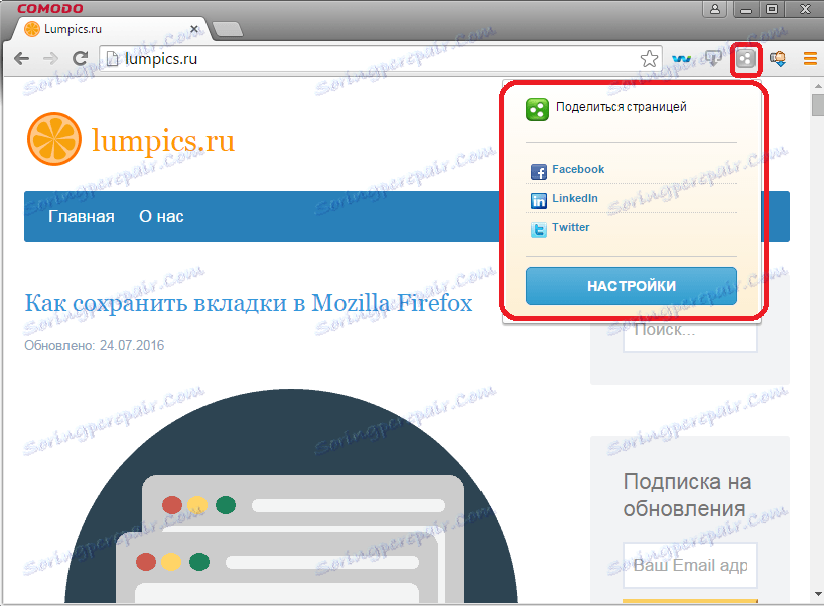This screenshot has height=606, width=824.
Task: Reload the current page
Action: (x=81, y=58)
